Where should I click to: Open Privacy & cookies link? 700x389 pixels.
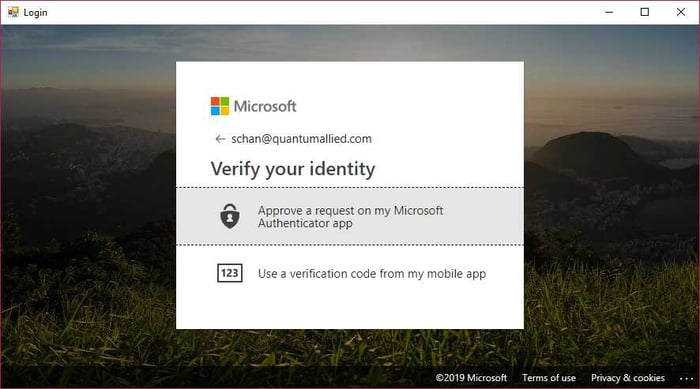point(628,378)
